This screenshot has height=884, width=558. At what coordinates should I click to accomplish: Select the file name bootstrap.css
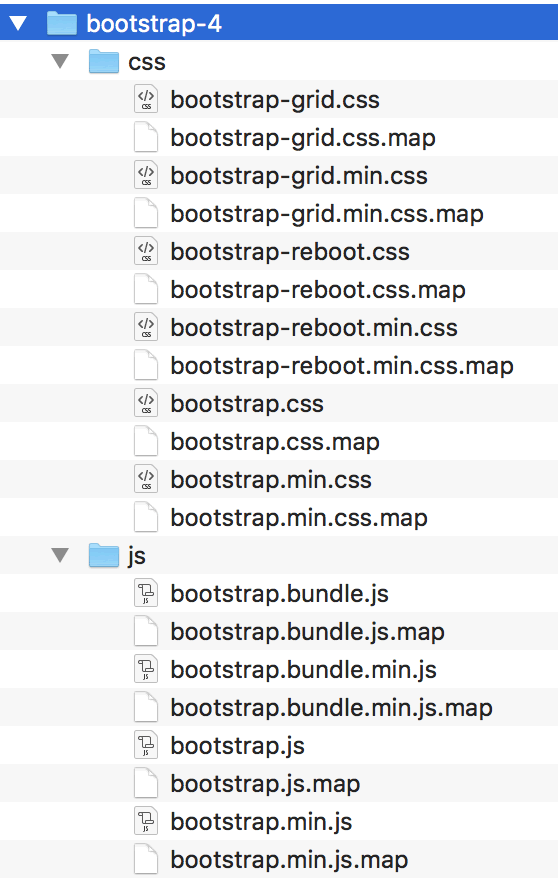[247, 404]
